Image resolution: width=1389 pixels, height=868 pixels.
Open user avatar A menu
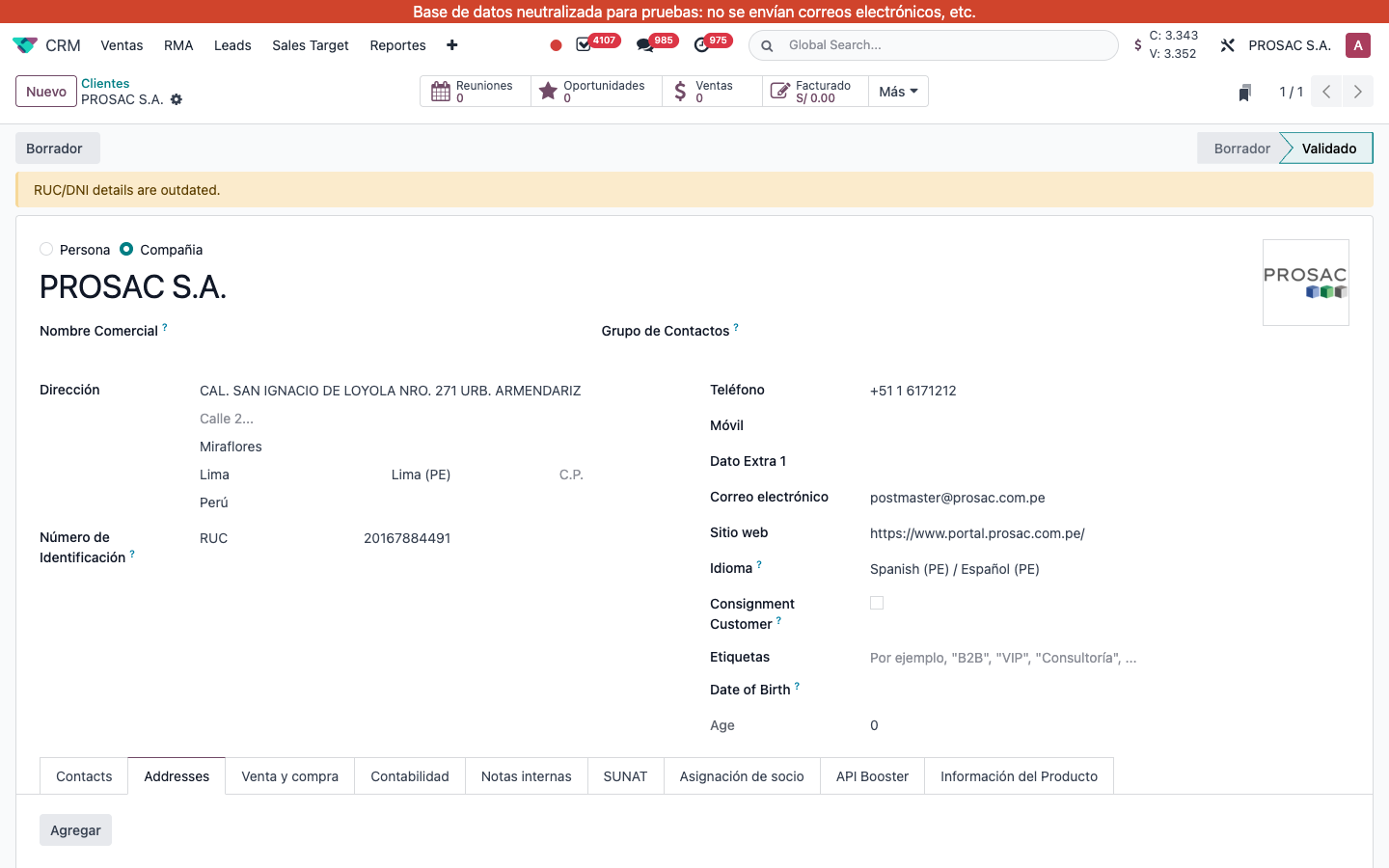click(x=1358, y=45)
